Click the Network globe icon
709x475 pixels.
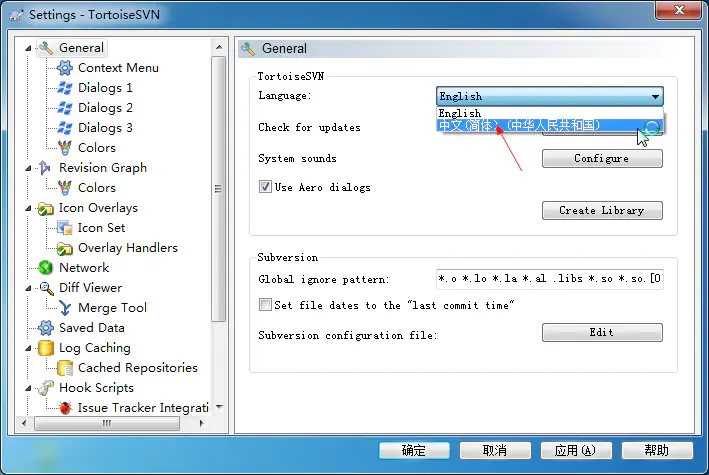(45, 268)
